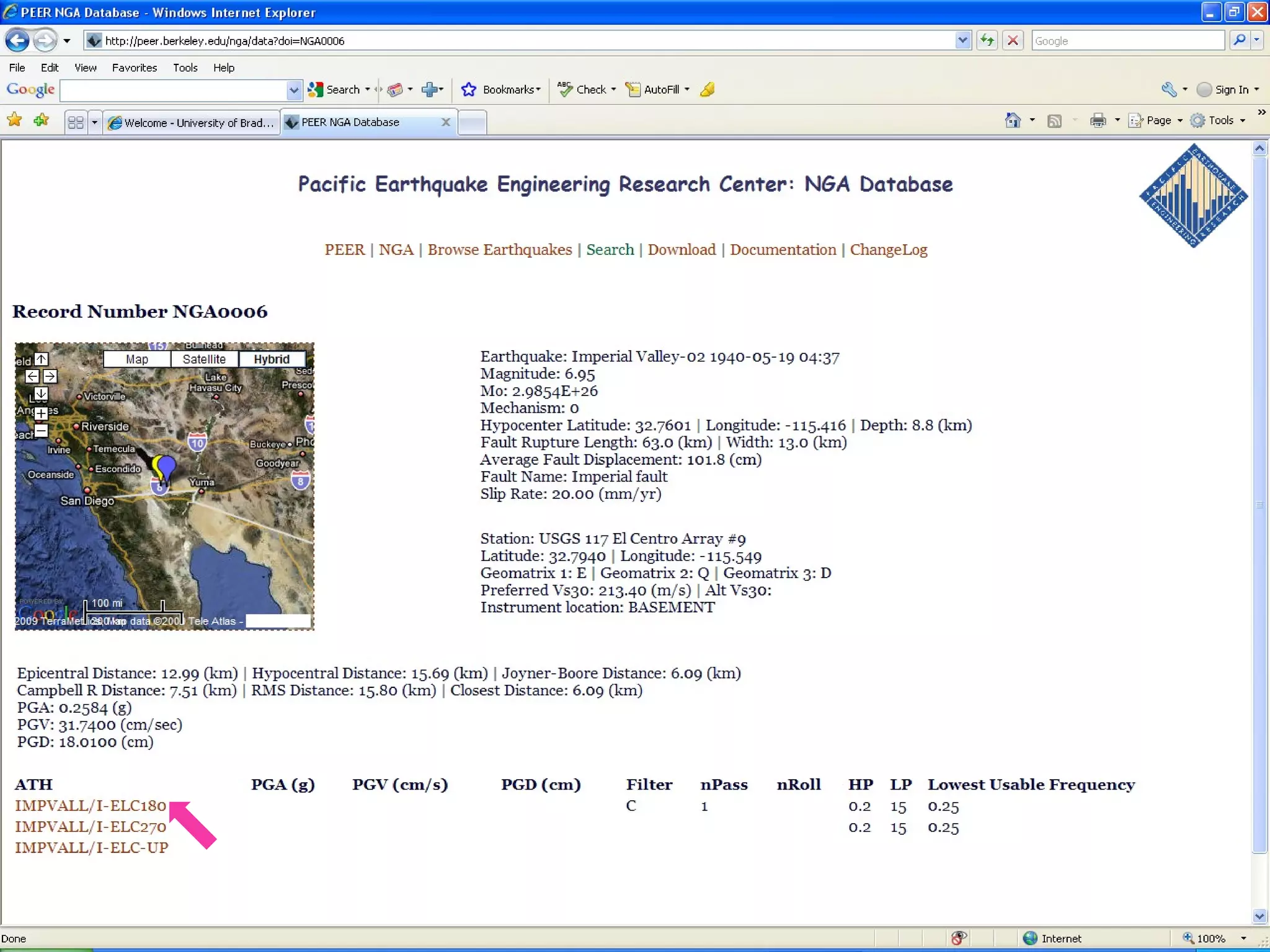Select the Hybrid map view

[272, 359]
